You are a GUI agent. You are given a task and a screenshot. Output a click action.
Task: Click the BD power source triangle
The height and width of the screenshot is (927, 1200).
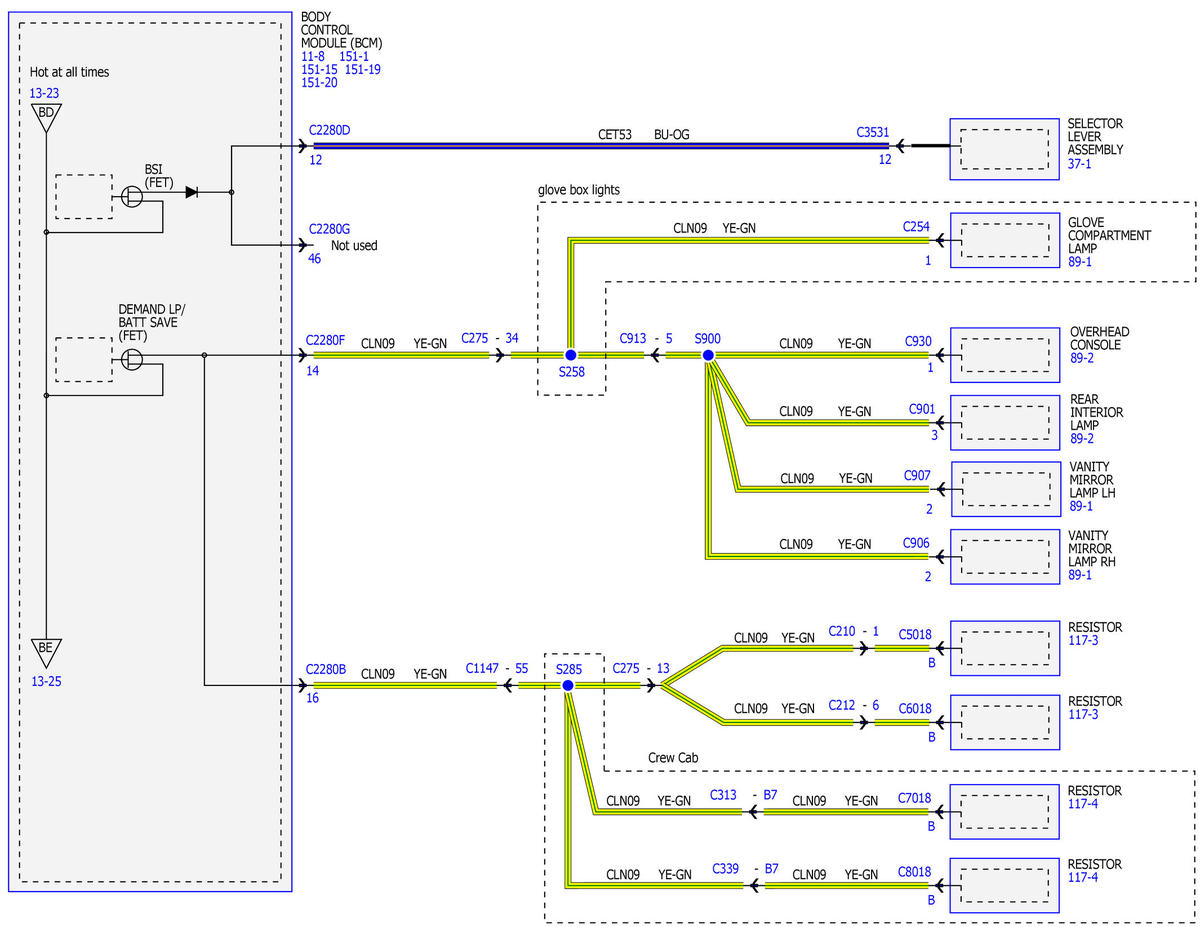point(45,114)
